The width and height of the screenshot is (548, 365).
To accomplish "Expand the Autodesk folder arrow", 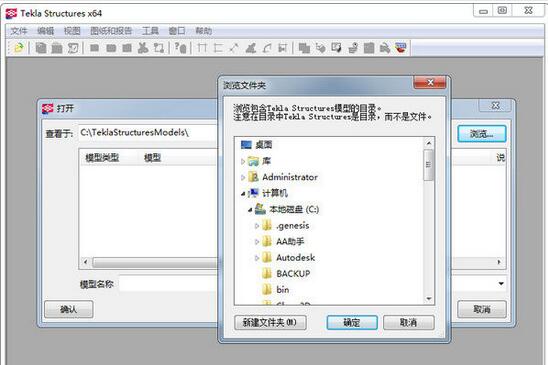I will [257, 258].
